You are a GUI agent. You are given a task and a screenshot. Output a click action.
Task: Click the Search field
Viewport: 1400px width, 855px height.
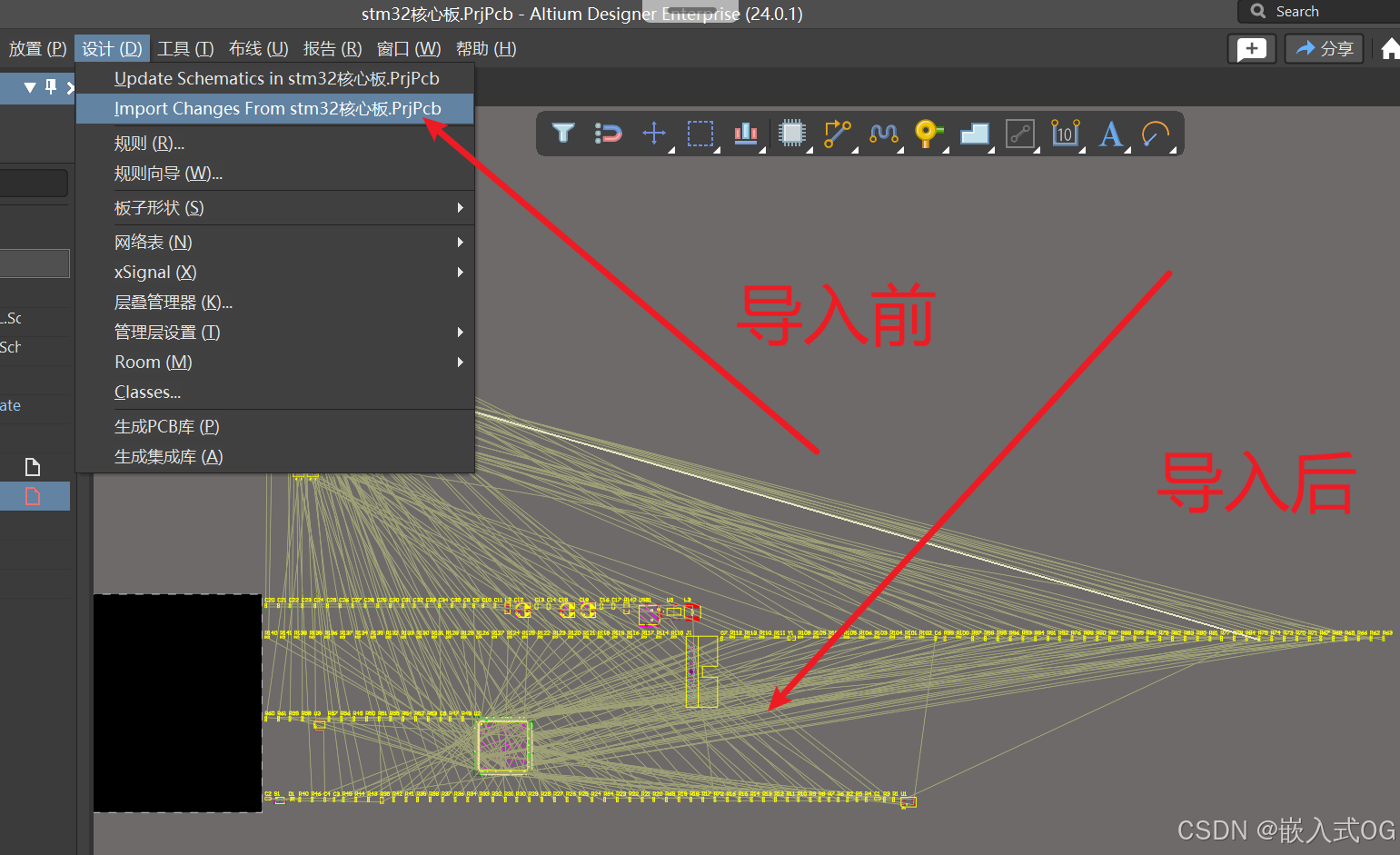1318,11
